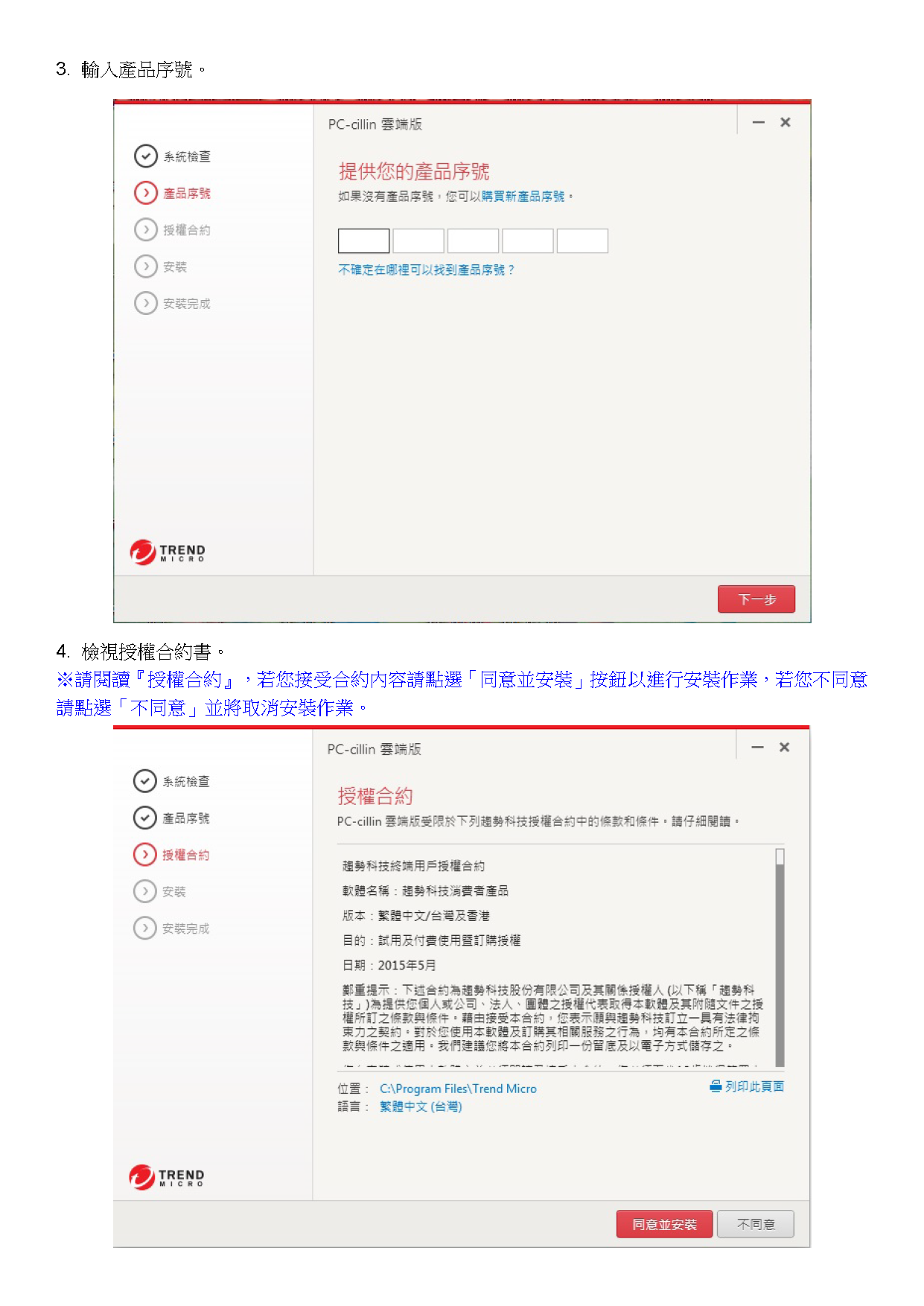This screenshot has width=924, height=1306.
Task: Click the 產品序號 step arrow icon in upper installer
Action: point(145,193)
